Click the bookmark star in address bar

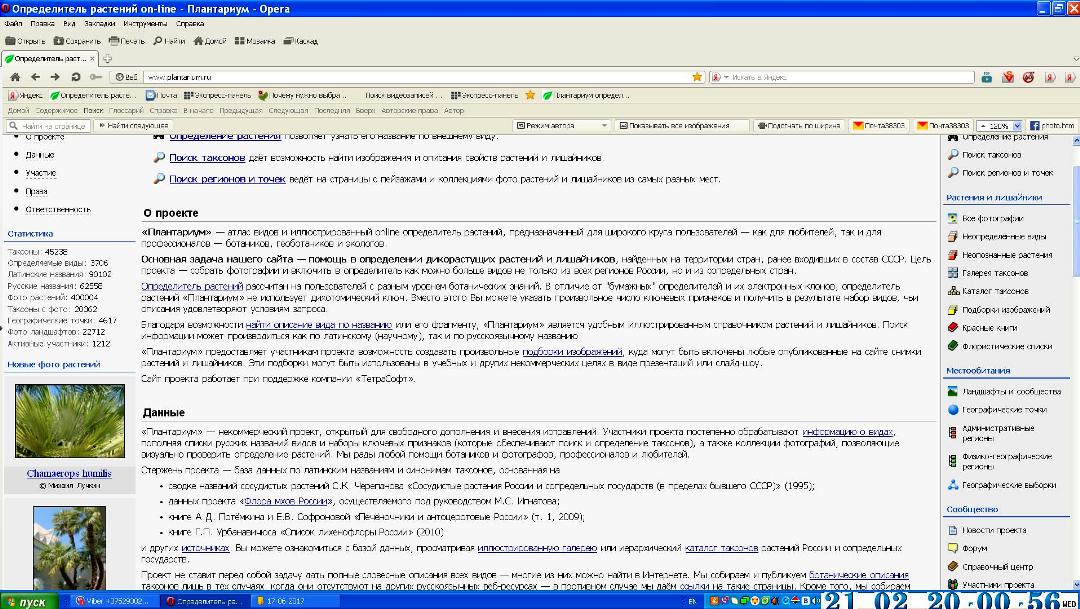tap(697, 77)
